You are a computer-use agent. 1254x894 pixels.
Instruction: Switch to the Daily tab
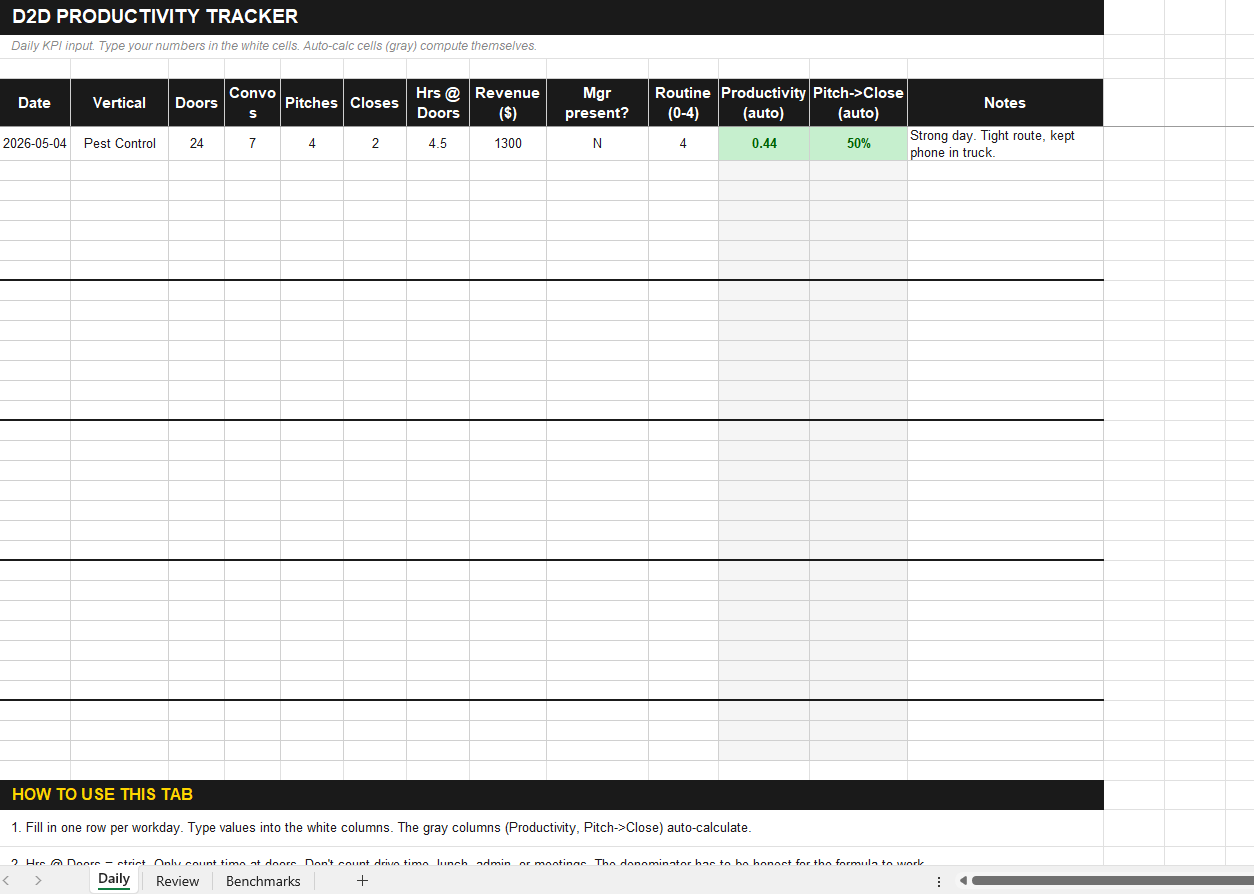(x=114, y=879)
